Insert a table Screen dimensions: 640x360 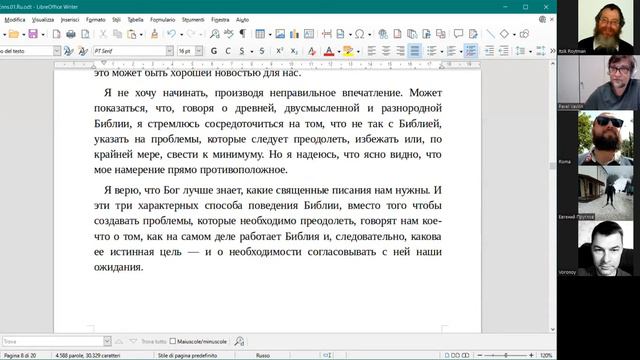(260, 34)
